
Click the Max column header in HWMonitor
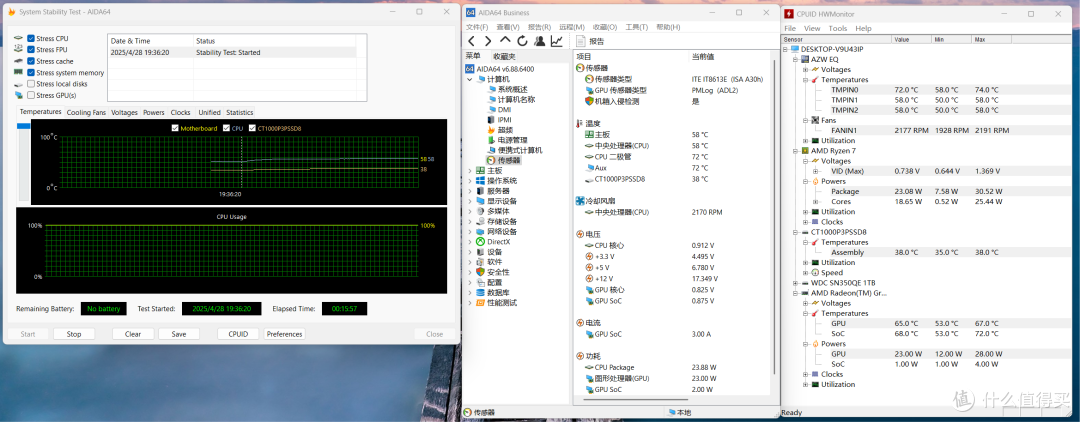(x=992, y=39)
